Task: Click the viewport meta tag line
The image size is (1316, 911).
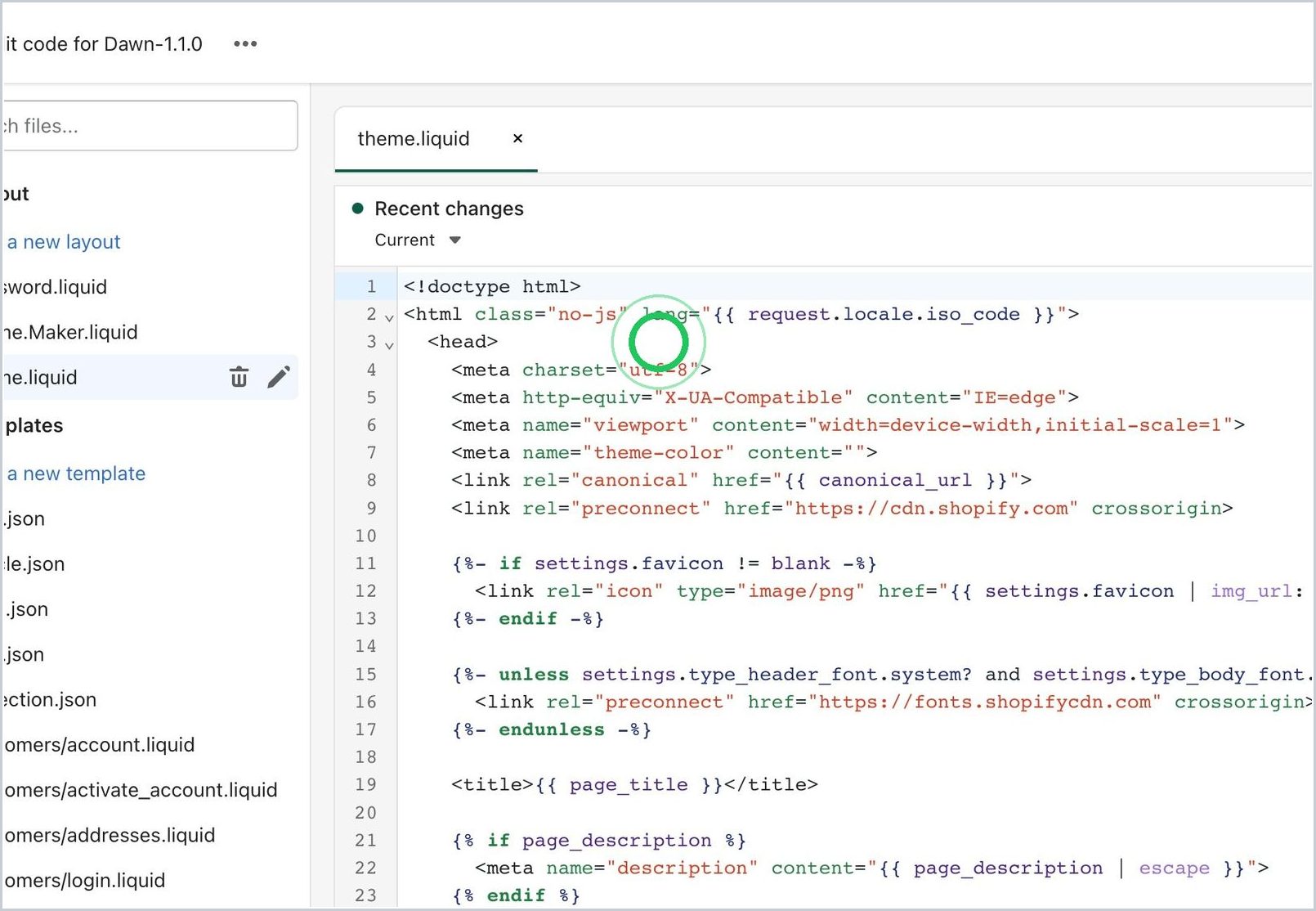Action: click(848, 424)
